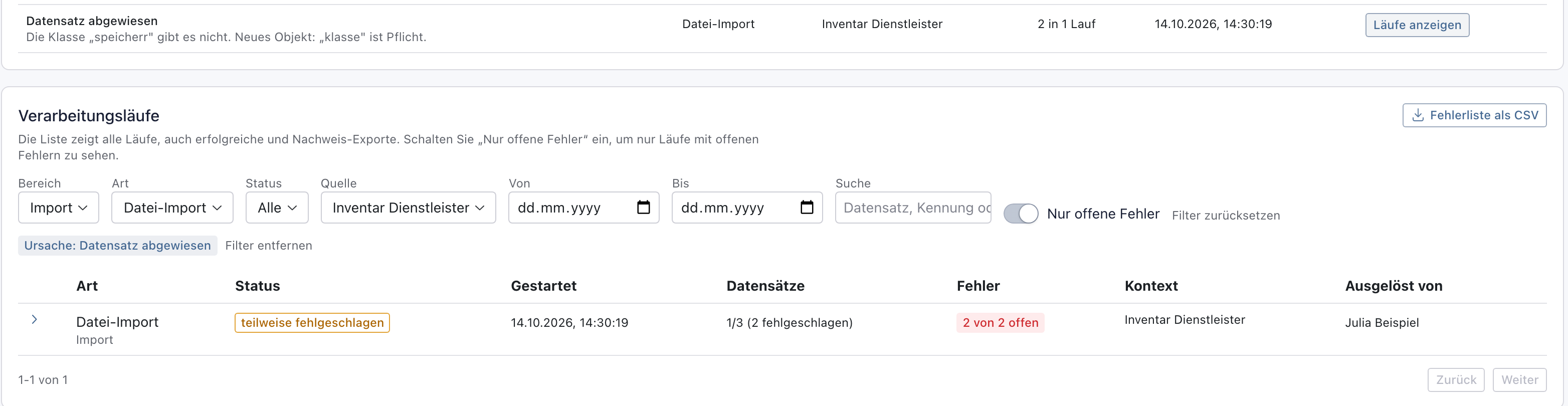Click the Datensatz abgewiesen error title

92,21
